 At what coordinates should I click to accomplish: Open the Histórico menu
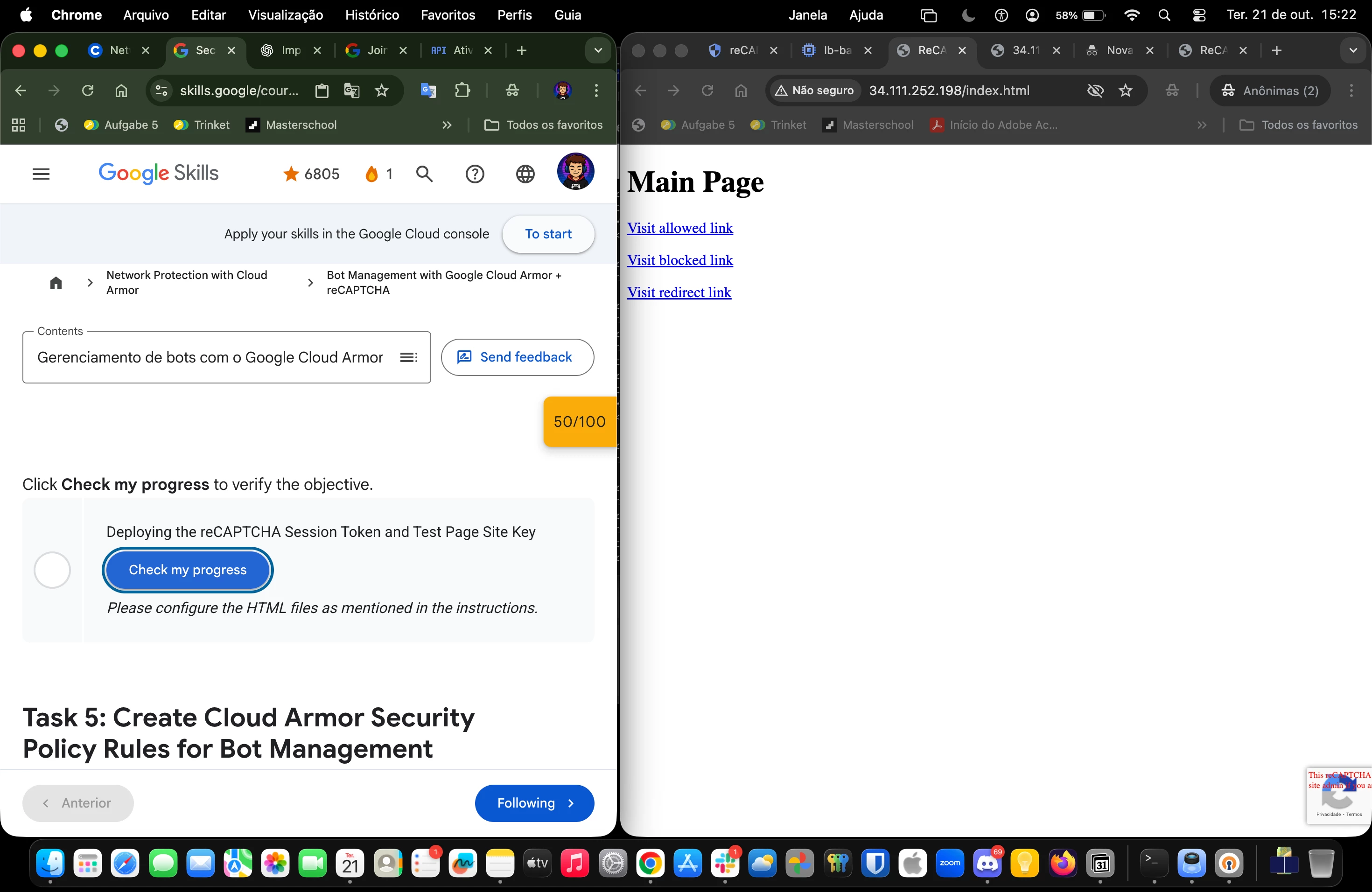(x=372, y=15)
